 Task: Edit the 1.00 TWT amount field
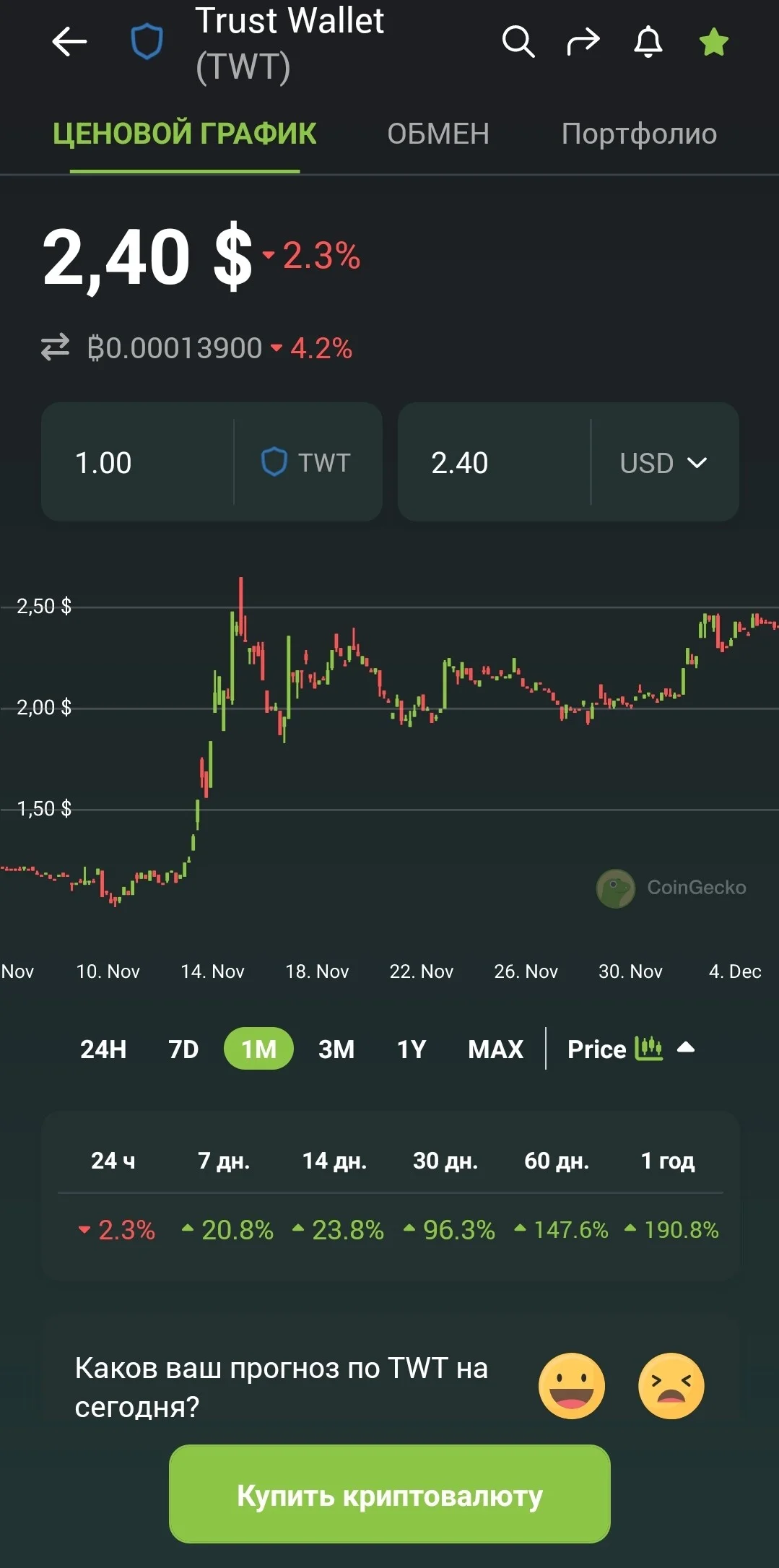tap(137, 462)
